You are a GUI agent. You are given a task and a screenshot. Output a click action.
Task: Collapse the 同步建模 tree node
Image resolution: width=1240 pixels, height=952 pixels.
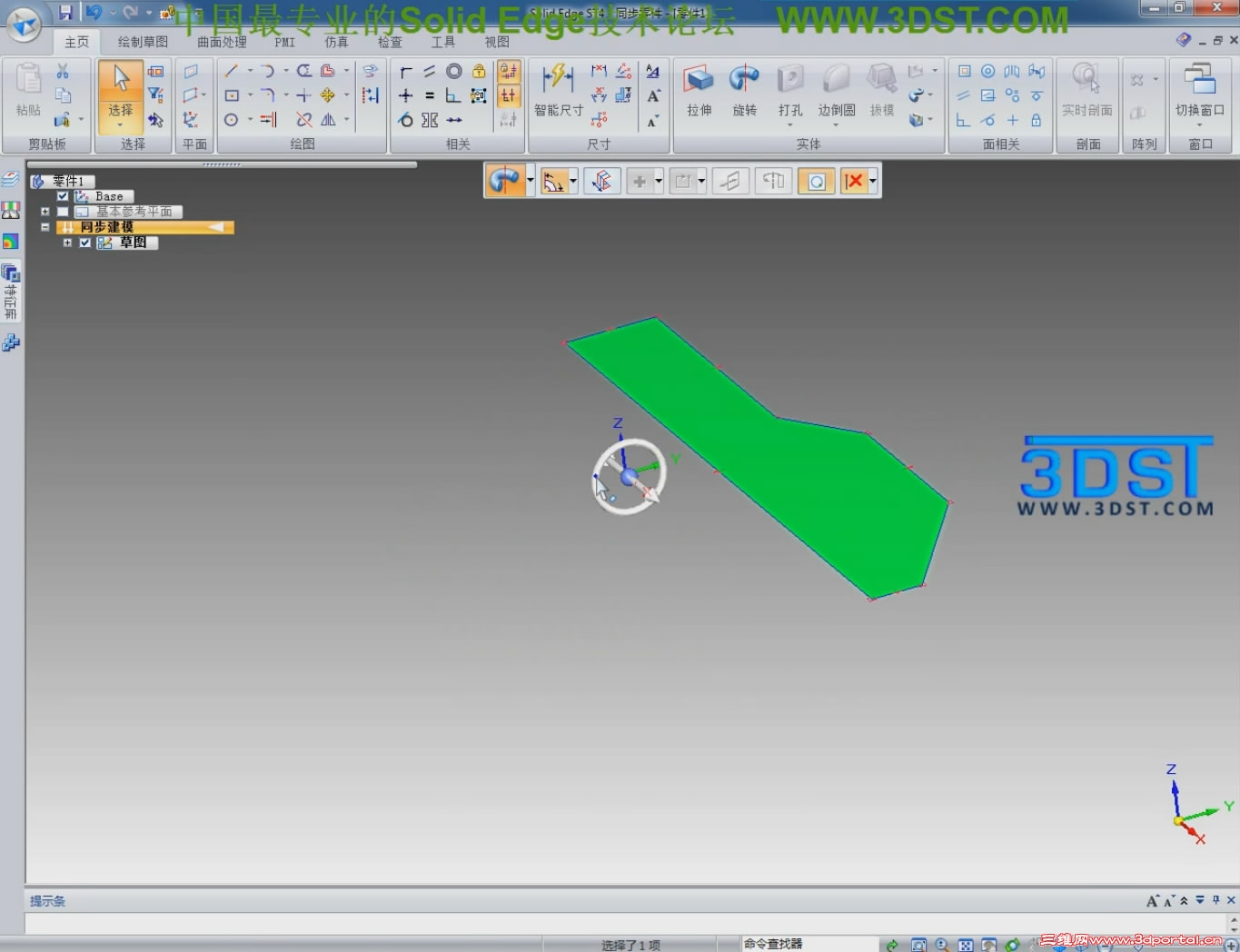[x=45, y=227]
